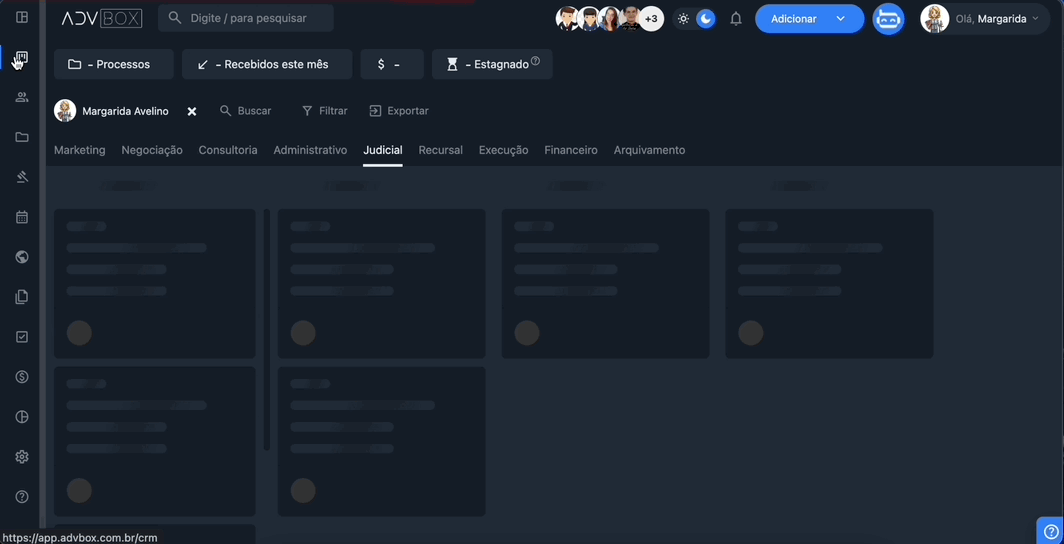
Task: Switch to the Execução tab
Action: [504, 150]
